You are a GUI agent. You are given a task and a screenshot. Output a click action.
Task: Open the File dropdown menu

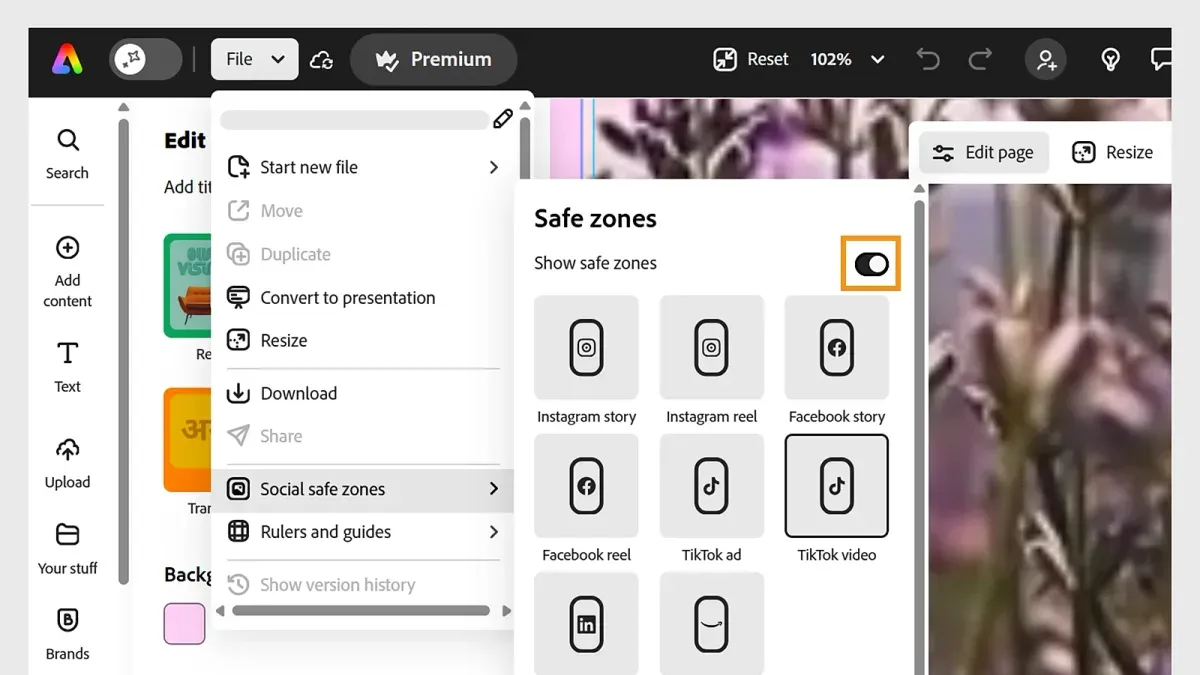(254, 60)
